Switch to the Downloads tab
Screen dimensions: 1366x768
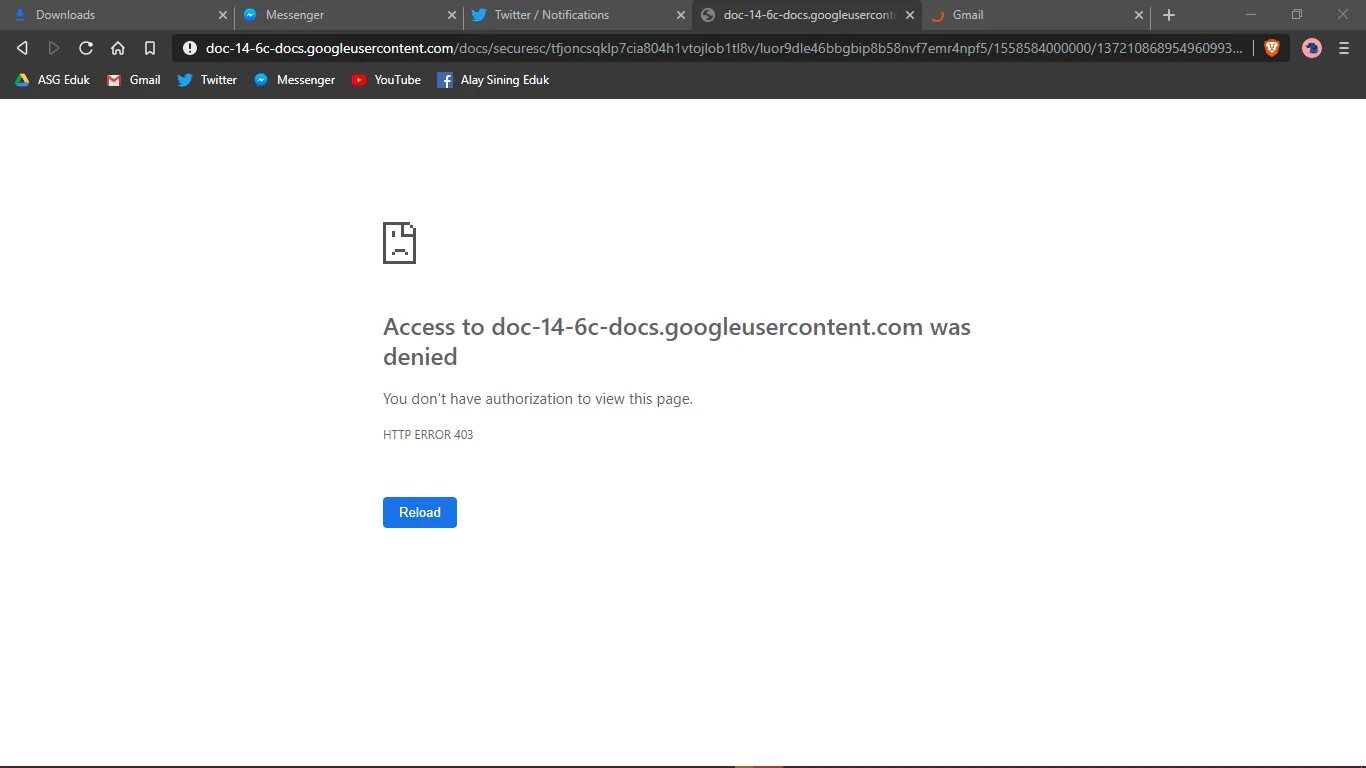118,15
